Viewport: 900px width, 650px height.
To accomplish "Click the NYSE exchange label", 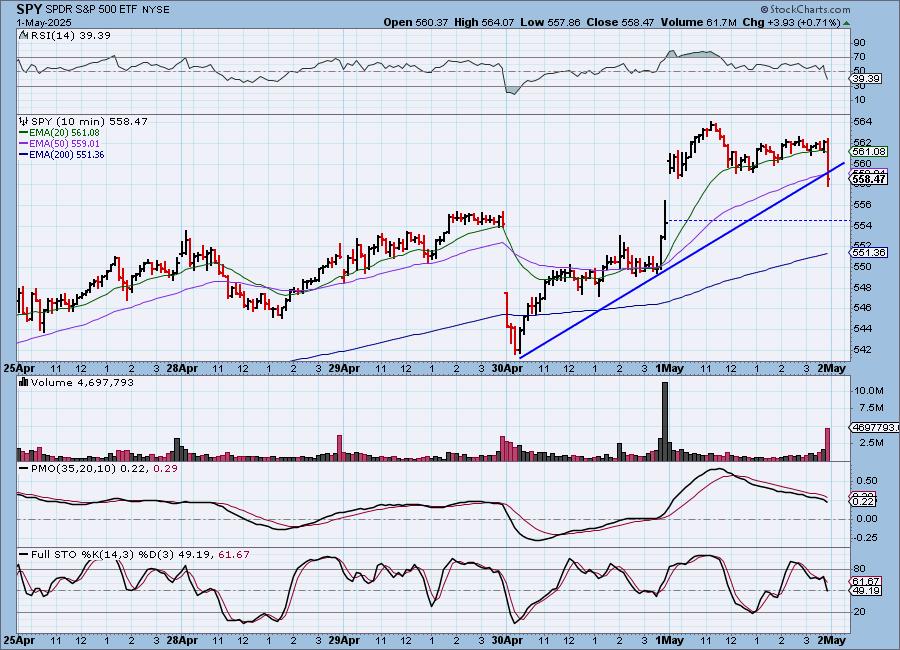I will pyautogui.click(x=156, y=10).
